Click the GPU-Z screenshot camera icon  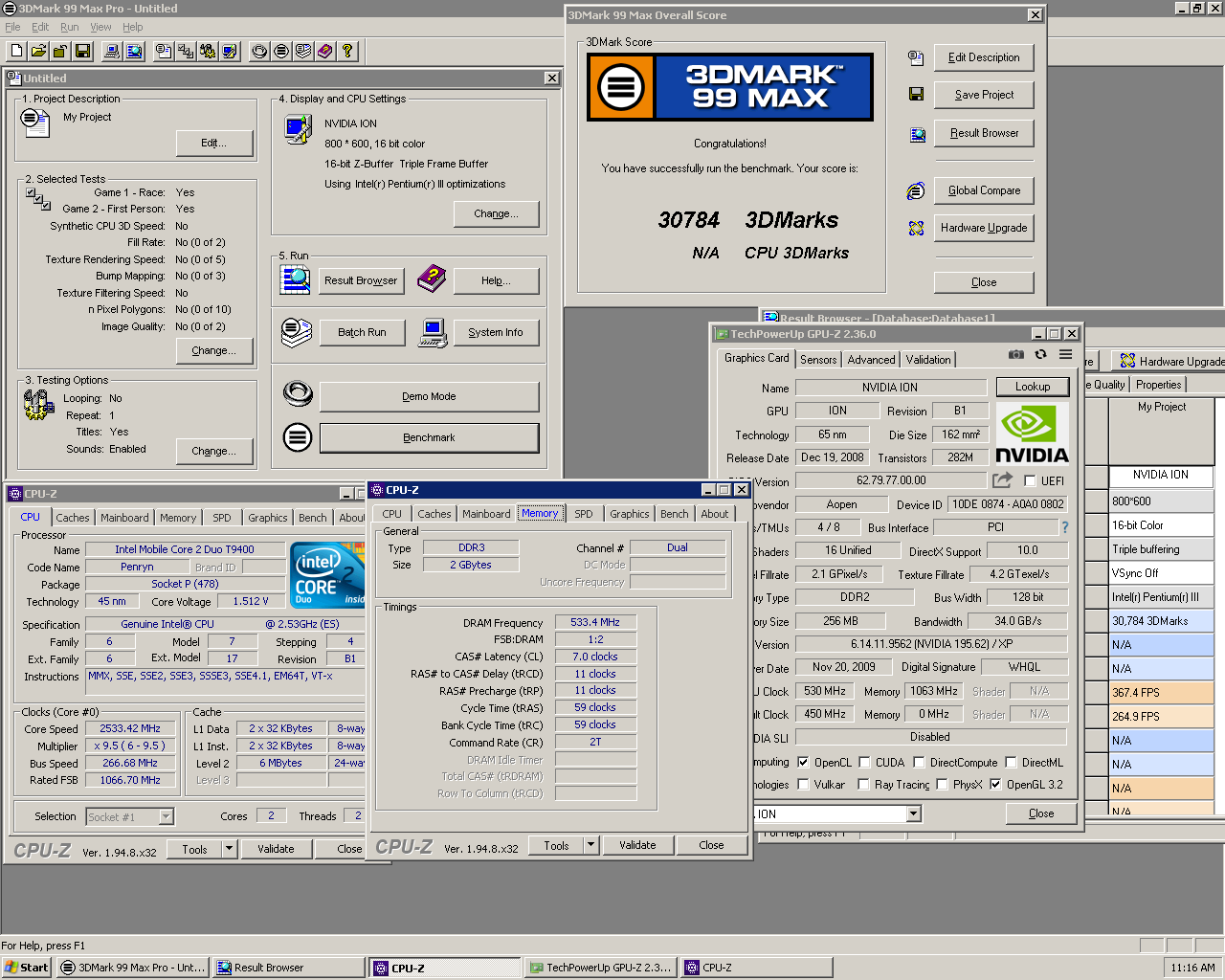tap(1016, 354)
